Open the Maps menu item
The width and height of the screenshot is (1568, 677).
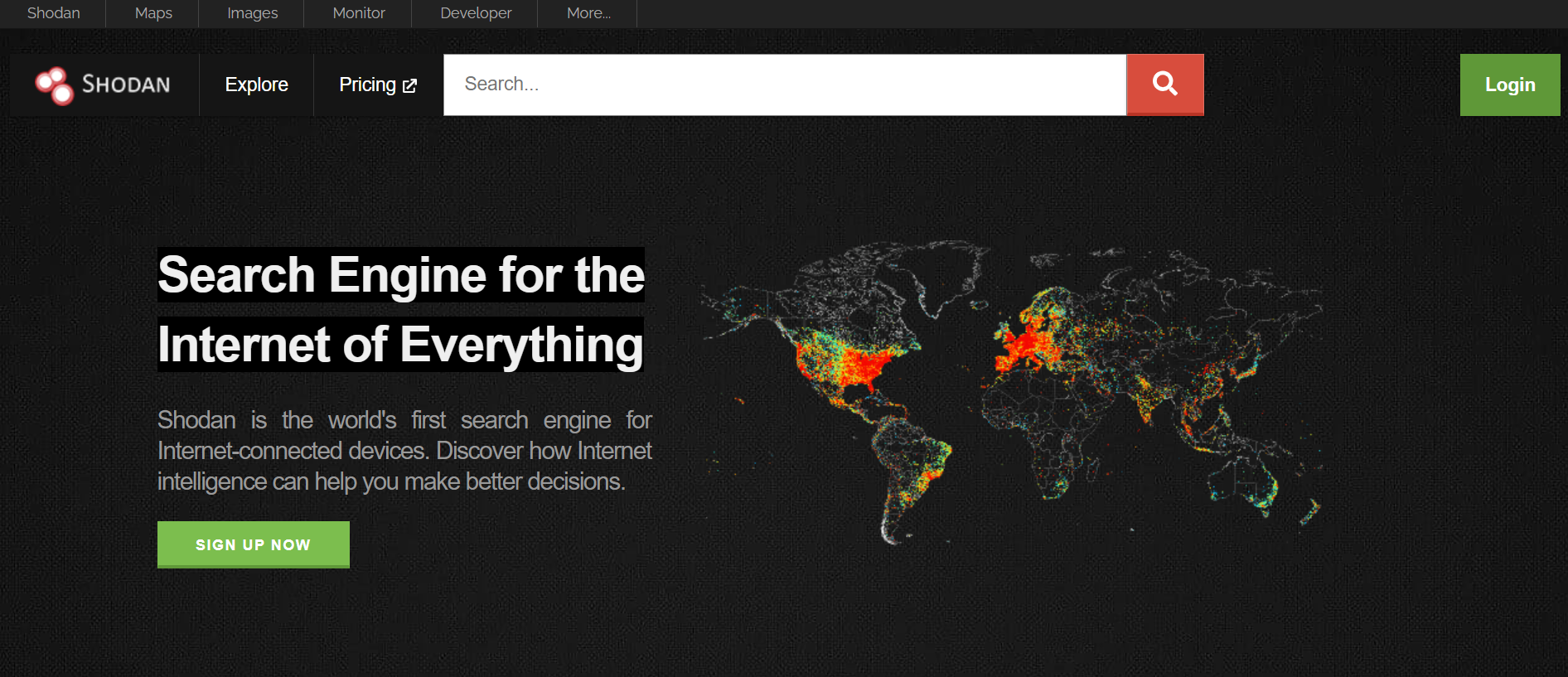tap(153, 13)
